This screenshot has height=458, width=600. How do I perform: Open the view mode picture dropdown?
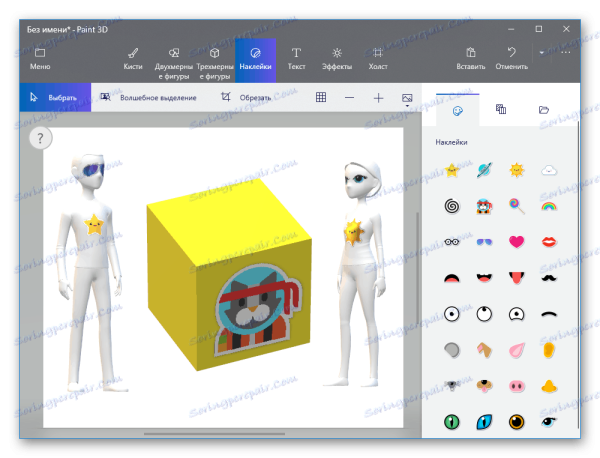(407, 99)
